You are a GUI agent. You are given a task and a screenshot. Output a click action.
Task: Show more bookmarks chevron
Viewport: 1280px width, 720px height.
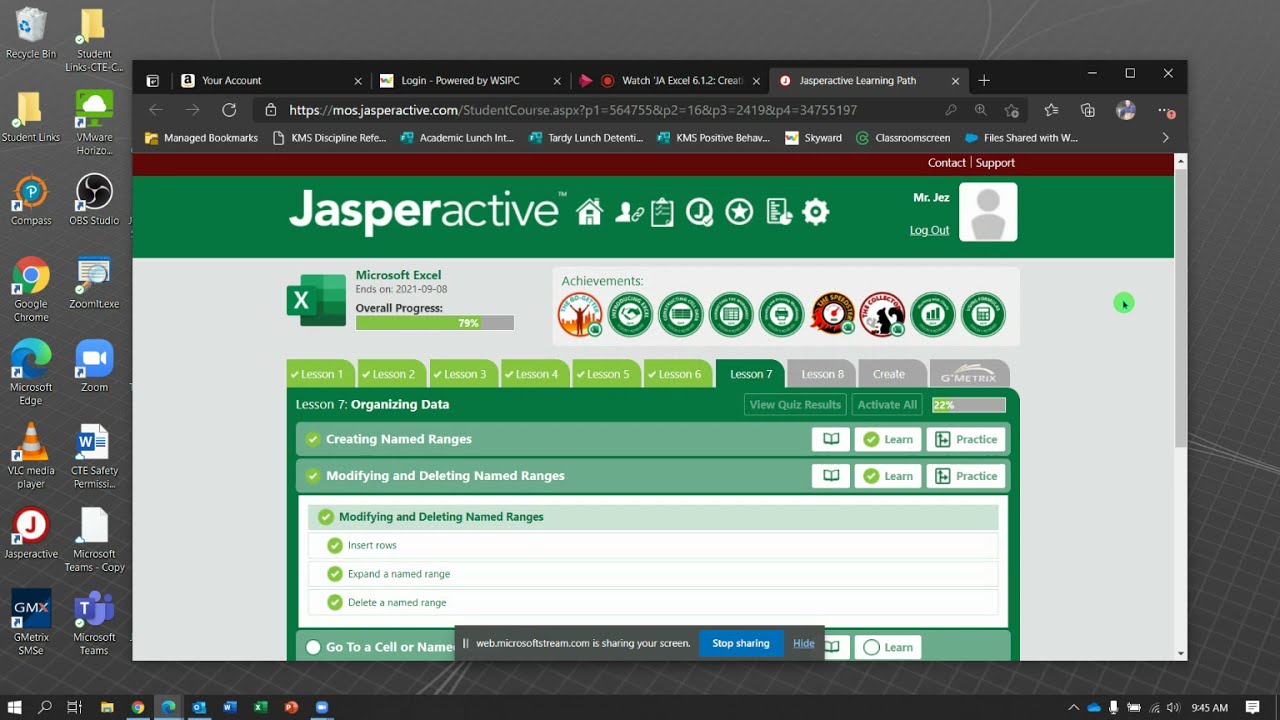pos(1165,138)
